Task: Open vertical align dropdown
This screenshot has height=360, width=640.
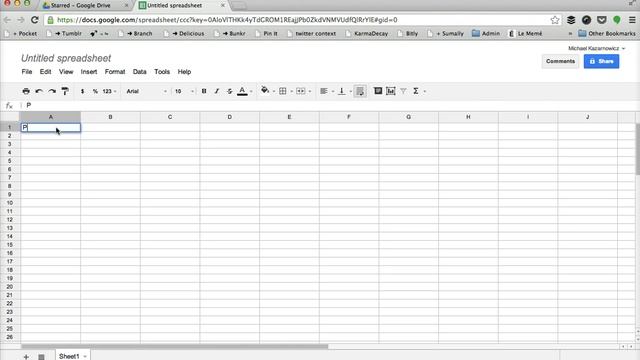Action: 344,91
